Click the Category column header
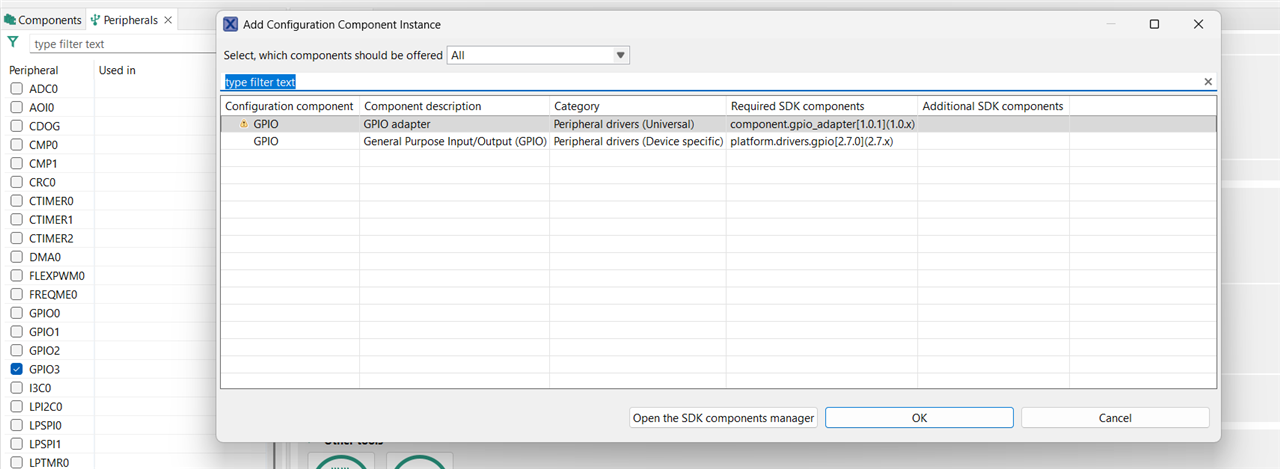 coord(638,106)
